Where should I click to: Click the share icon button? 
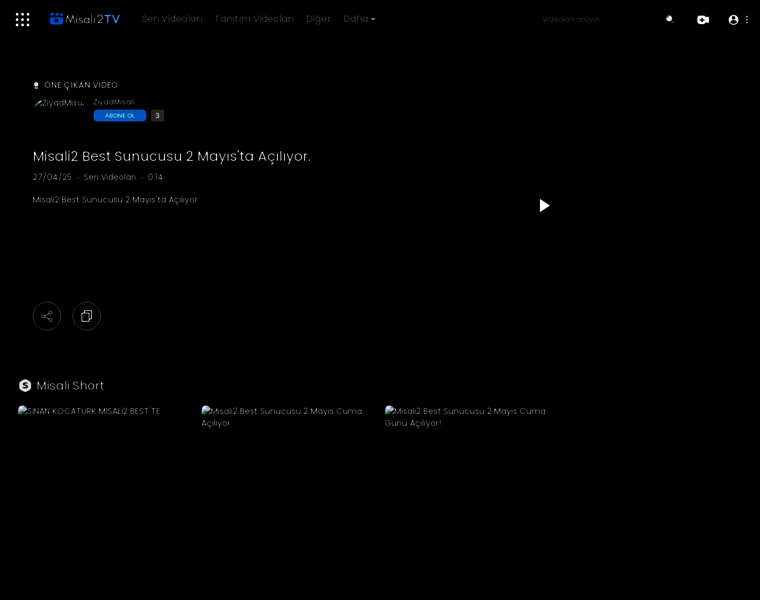47,316
